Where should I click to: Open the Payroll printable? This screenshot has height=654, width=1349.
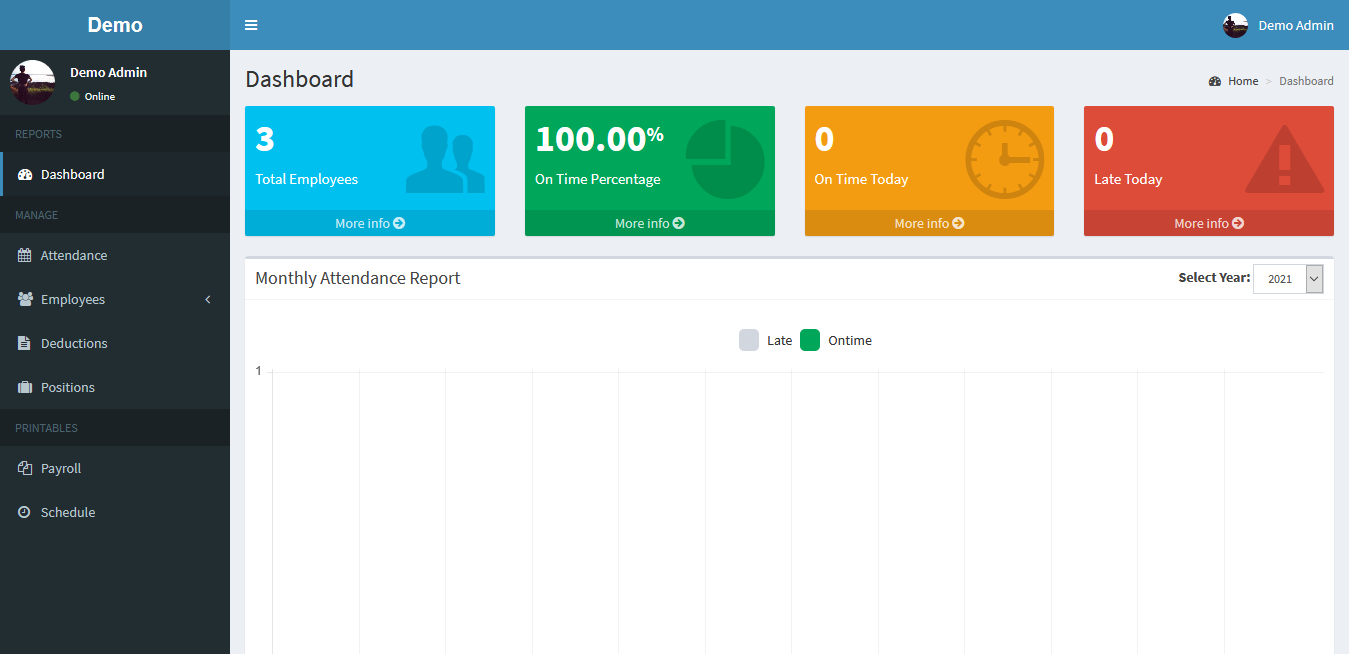[115, 468]
